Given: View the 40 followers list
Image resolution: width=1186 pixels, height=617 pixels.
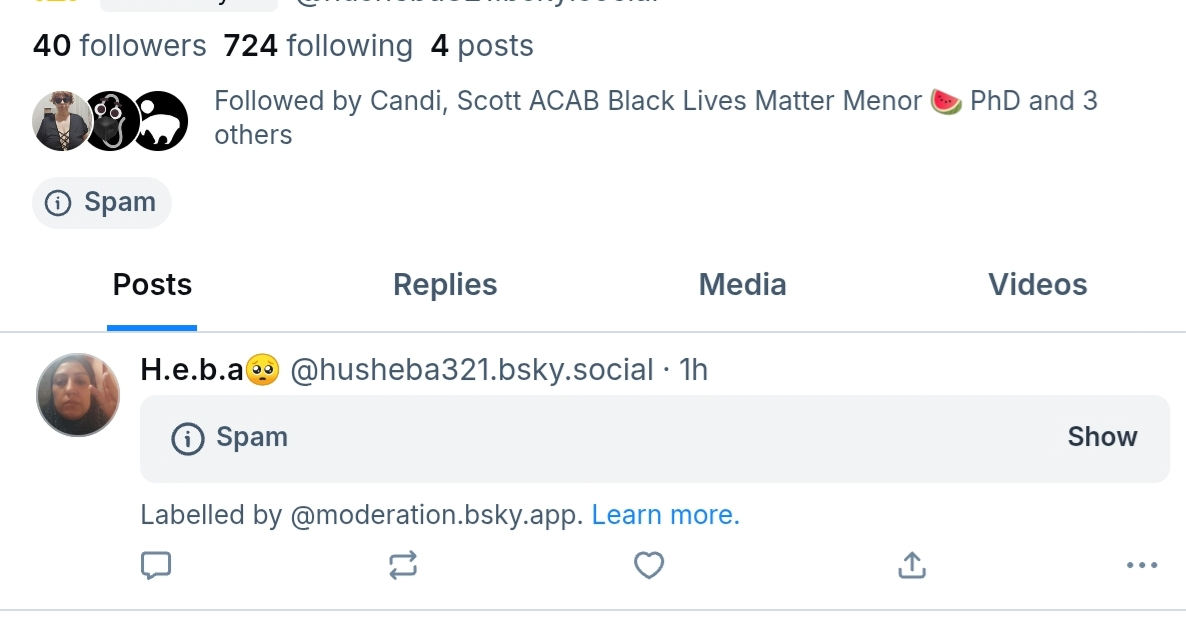Looking at the screenshot, I should [x=119, y=46].
